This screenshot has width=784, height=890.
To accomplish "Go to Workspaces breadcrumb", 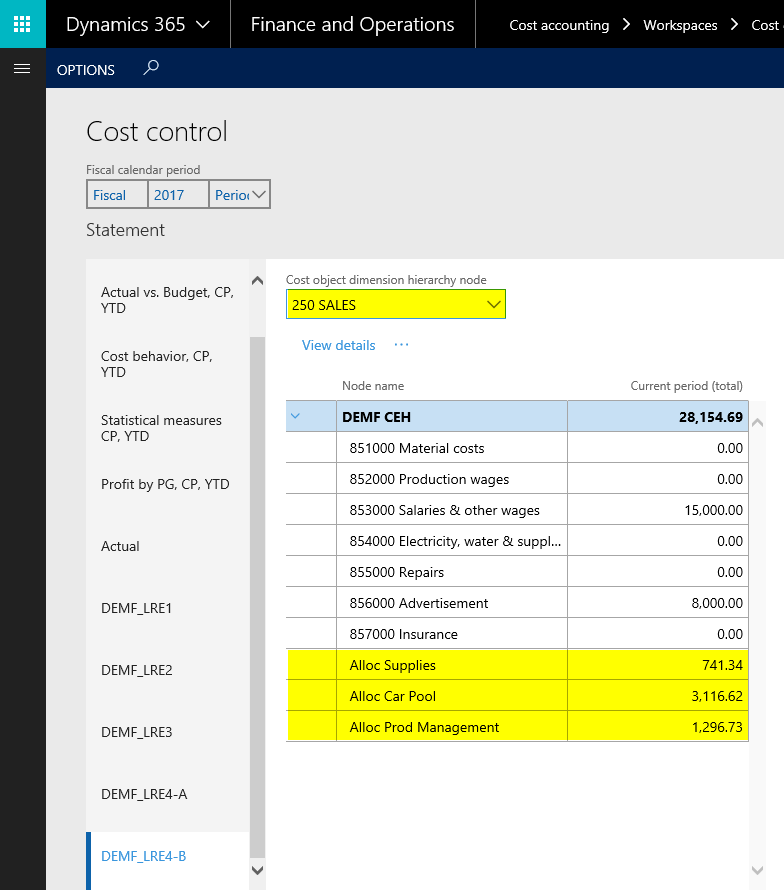I will (680, 25).
